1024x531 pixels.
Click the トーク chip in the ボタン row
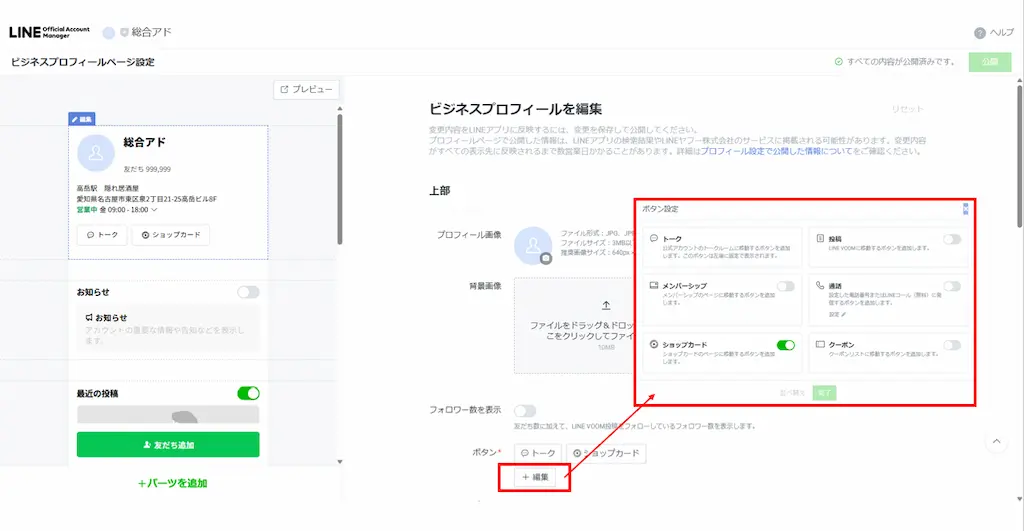click(537, 453)
